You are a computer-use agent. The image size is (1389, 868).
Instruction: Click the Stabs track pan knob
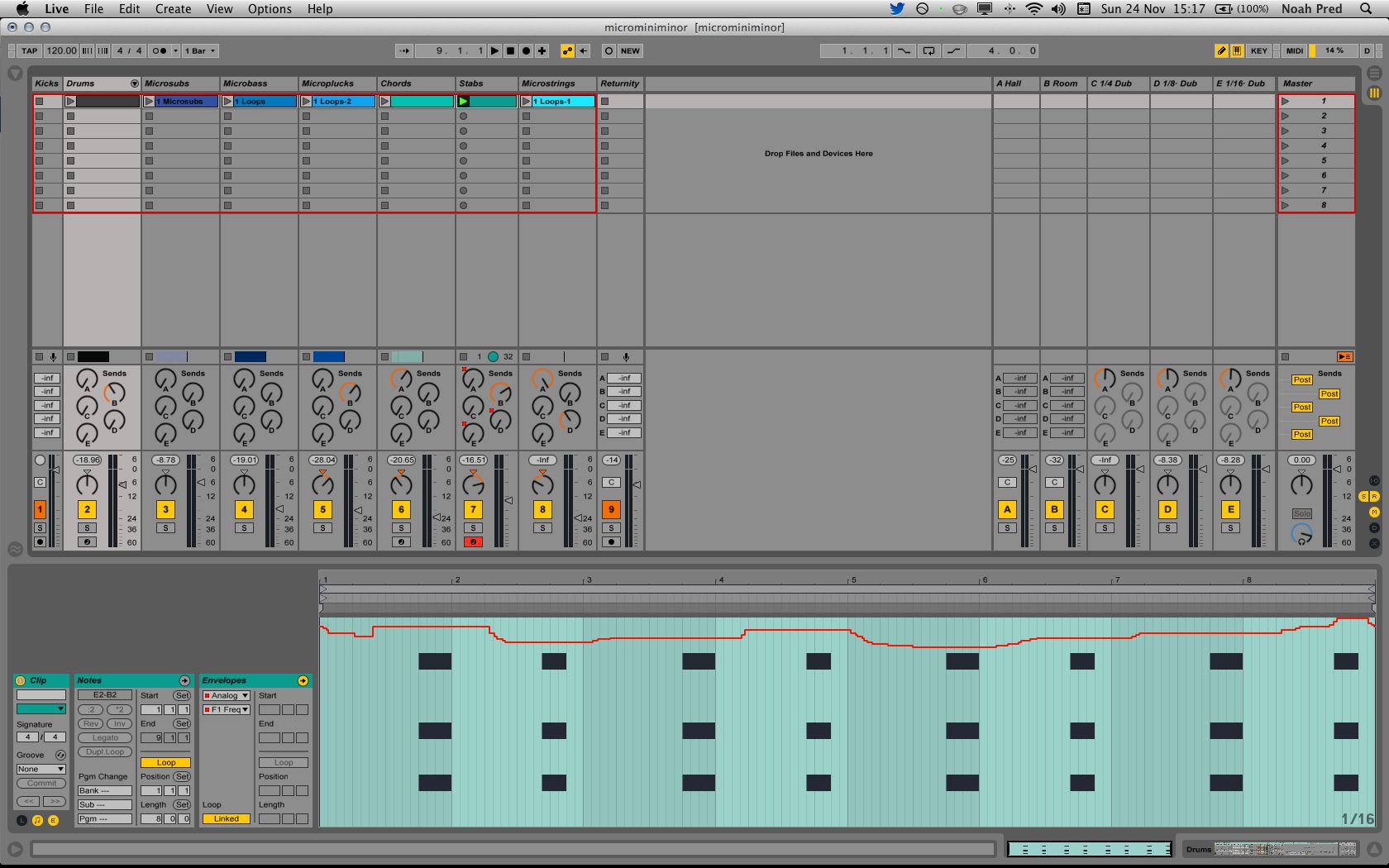tap(473, 484)
